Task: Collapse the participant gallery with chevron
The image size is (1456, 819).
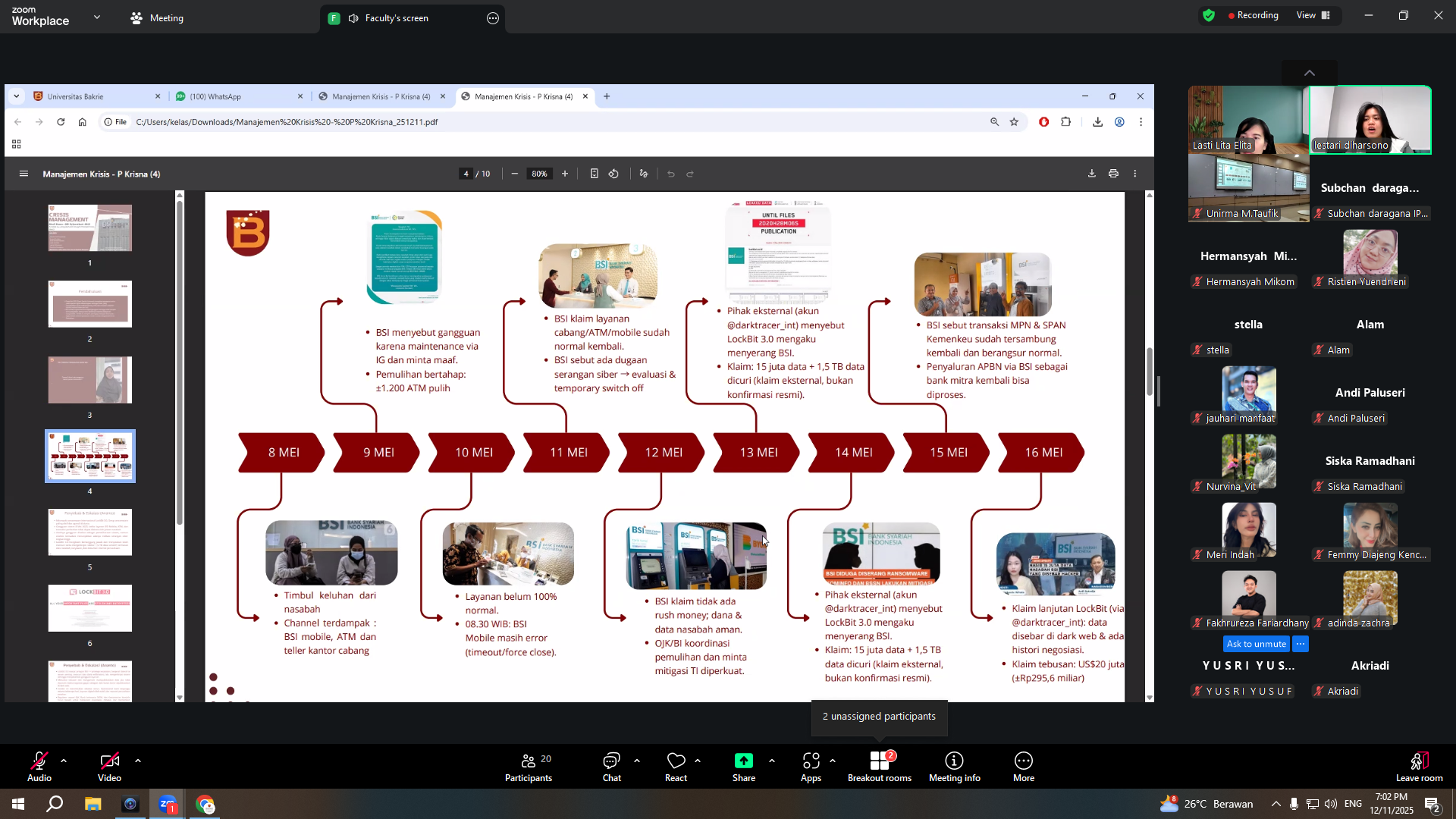Action: point(1310,73)
